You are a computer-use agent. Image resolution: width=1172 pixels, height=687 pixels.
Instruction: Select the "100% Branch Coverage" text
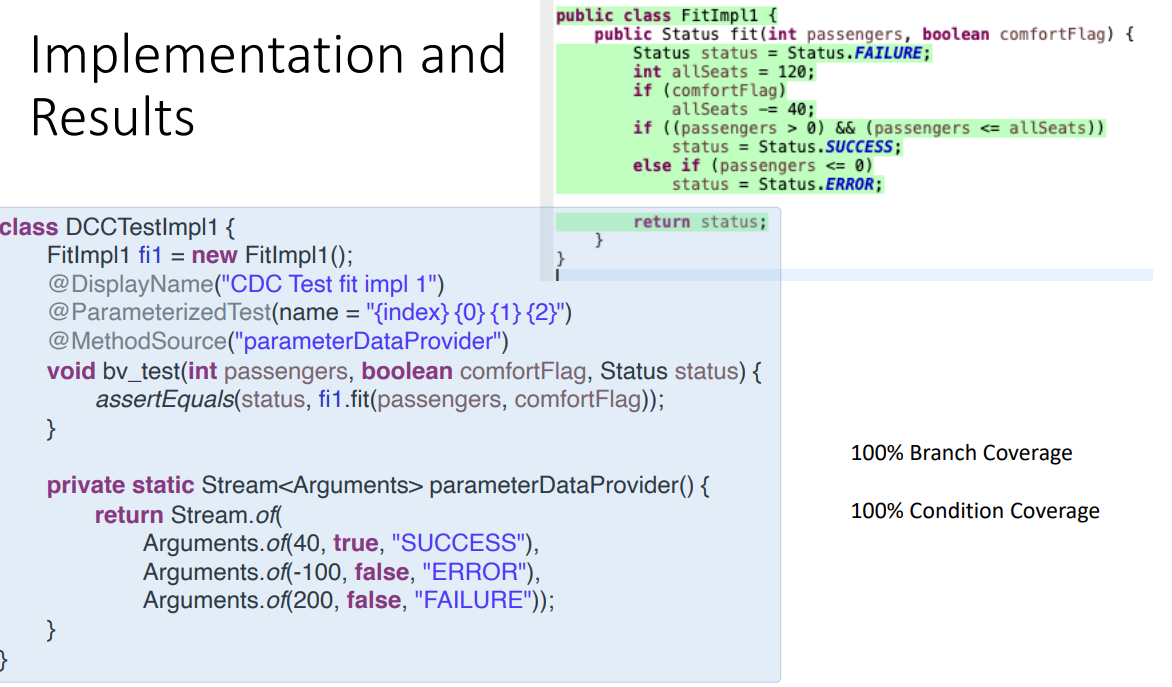960,453
